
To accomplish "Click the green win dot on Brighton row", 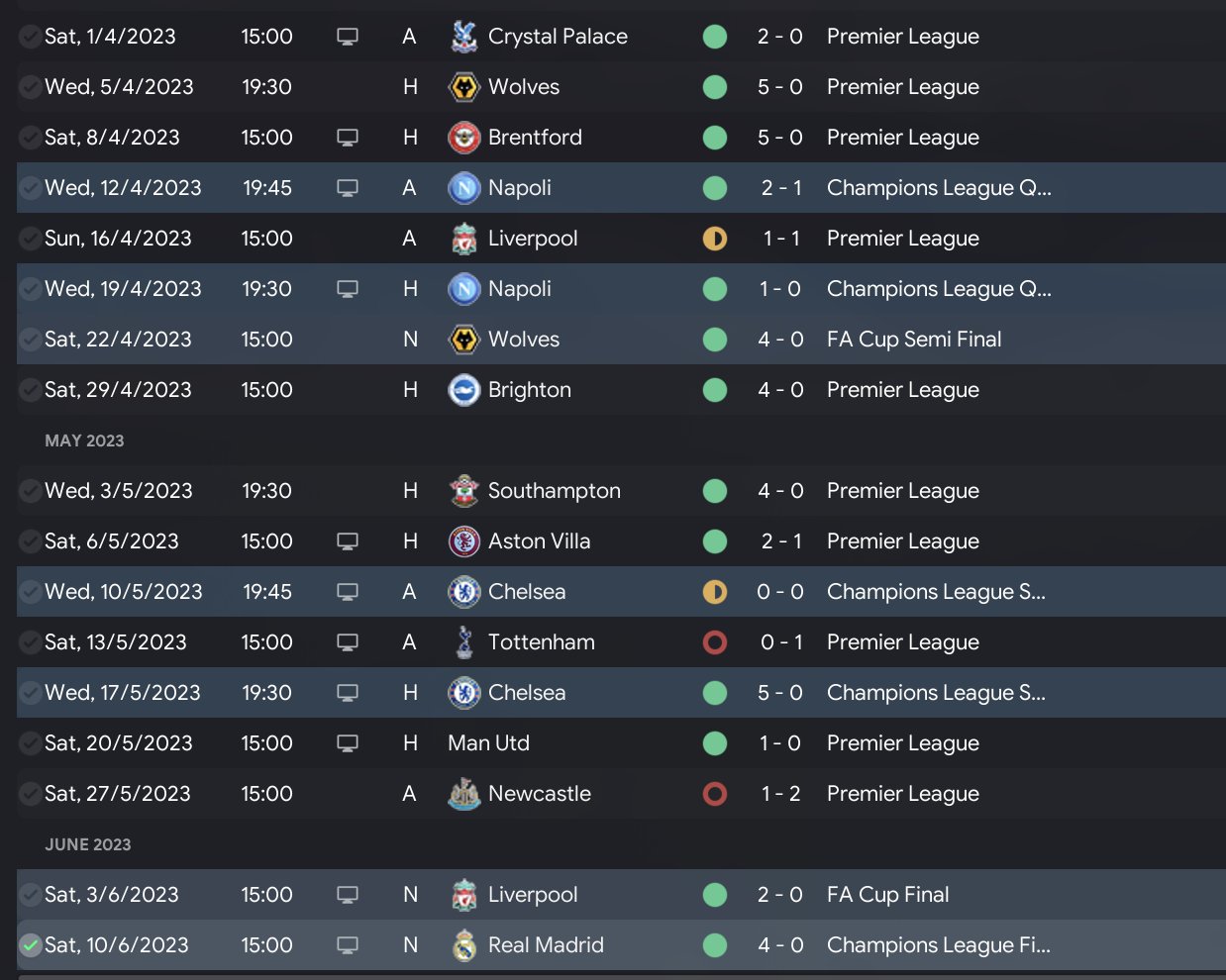I will (714, 390).
